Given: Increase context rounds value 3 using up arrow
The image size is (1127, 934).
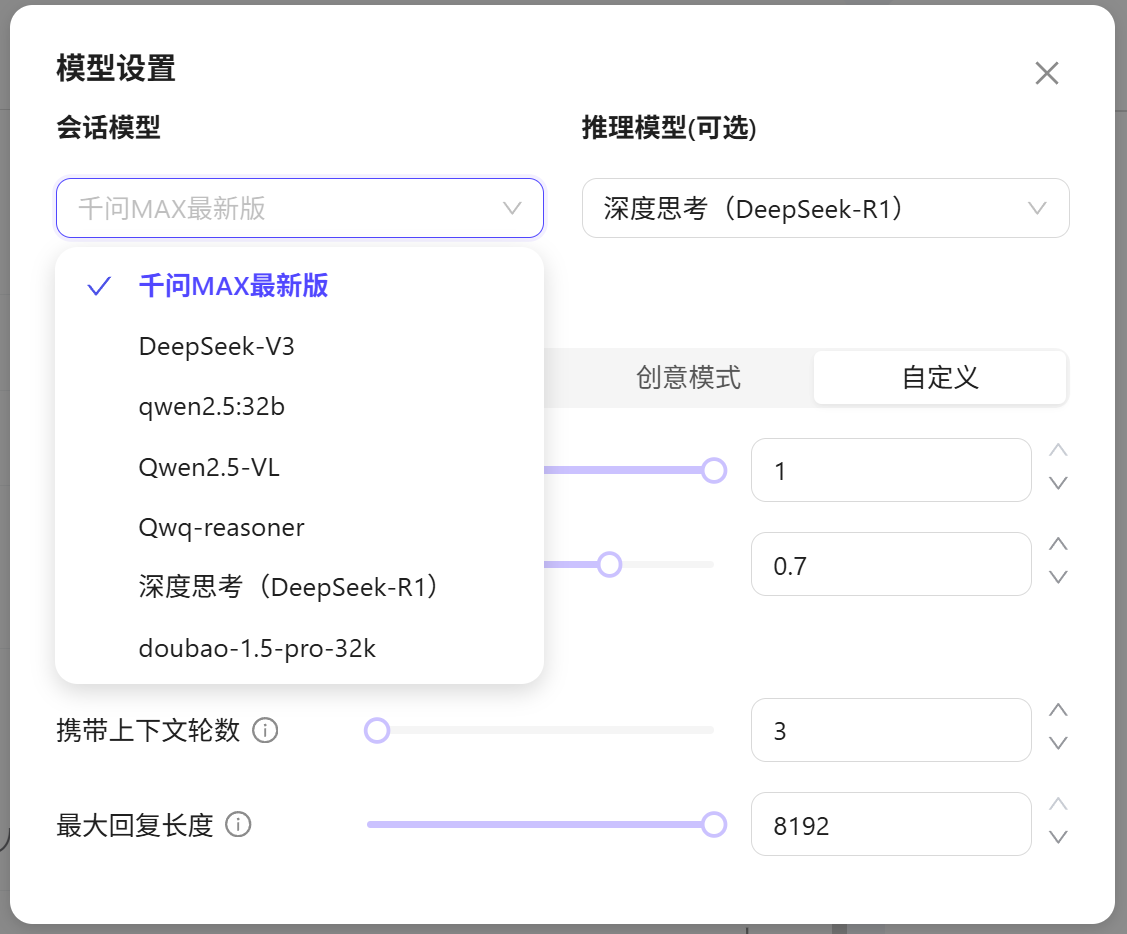Looking at the screenshot, I should pos(1057,711).
